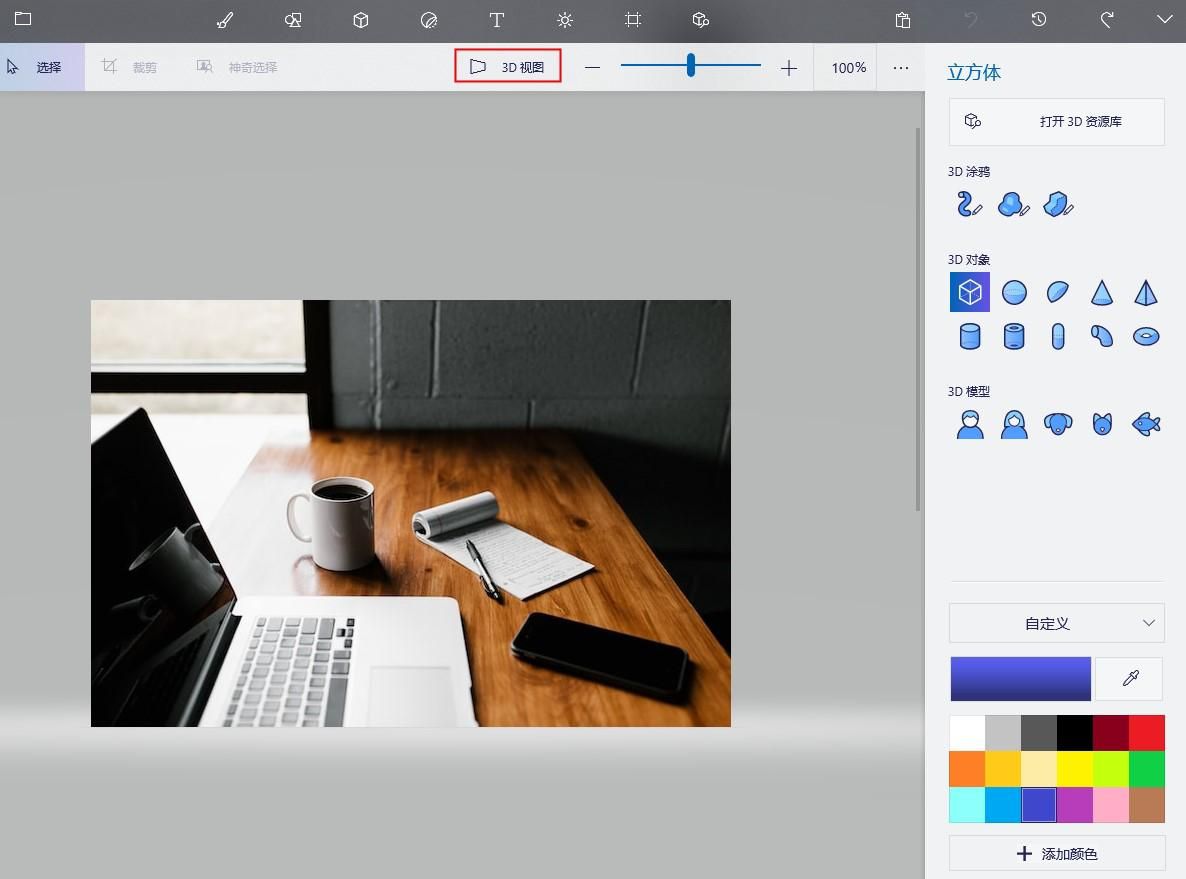Select the tube 3D object

(x=1014, y=336)
